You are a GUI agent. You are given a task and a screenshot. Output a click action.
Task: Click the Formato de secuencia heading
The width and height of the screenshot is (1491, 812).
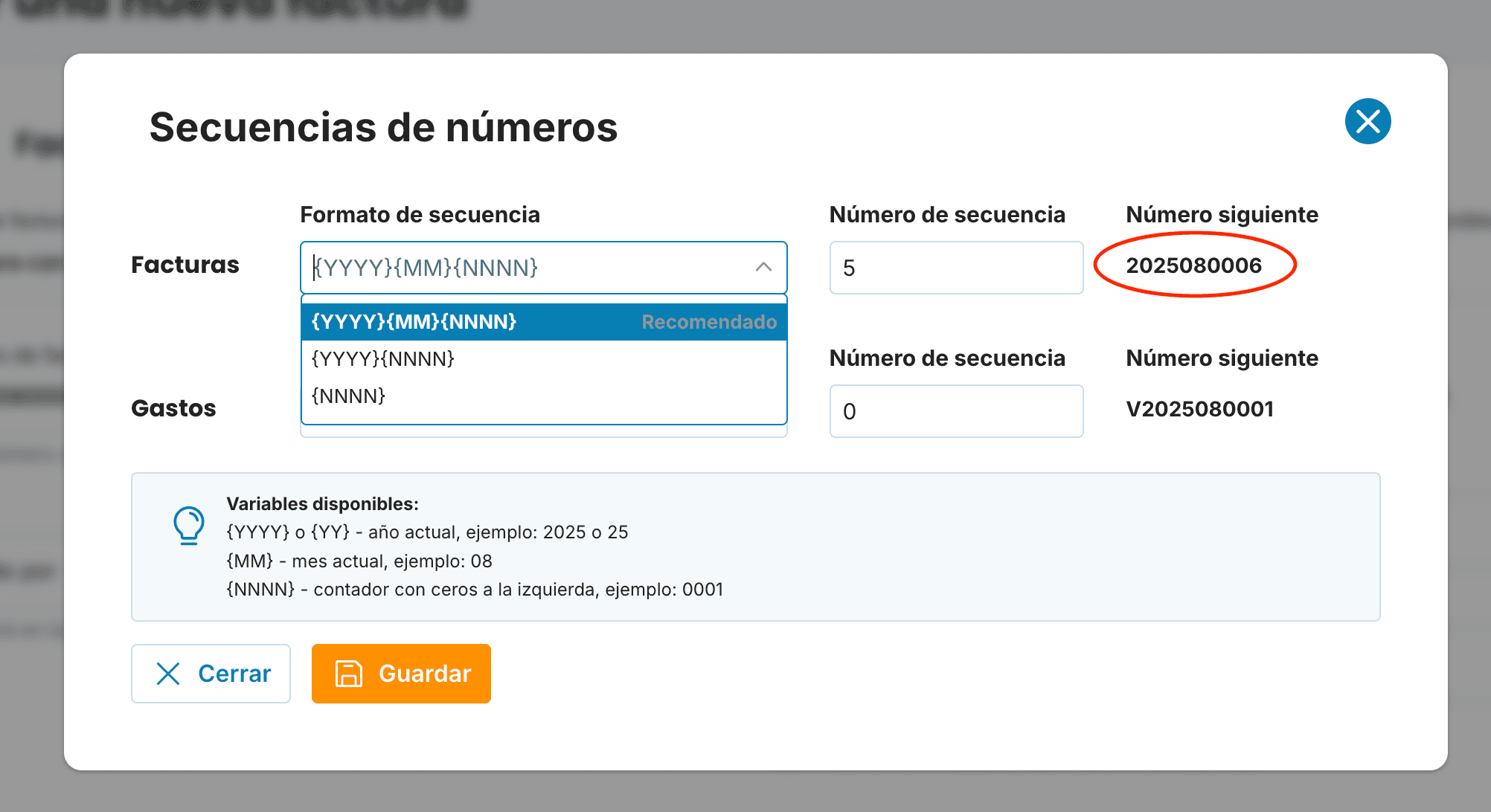tap(420, 215)
